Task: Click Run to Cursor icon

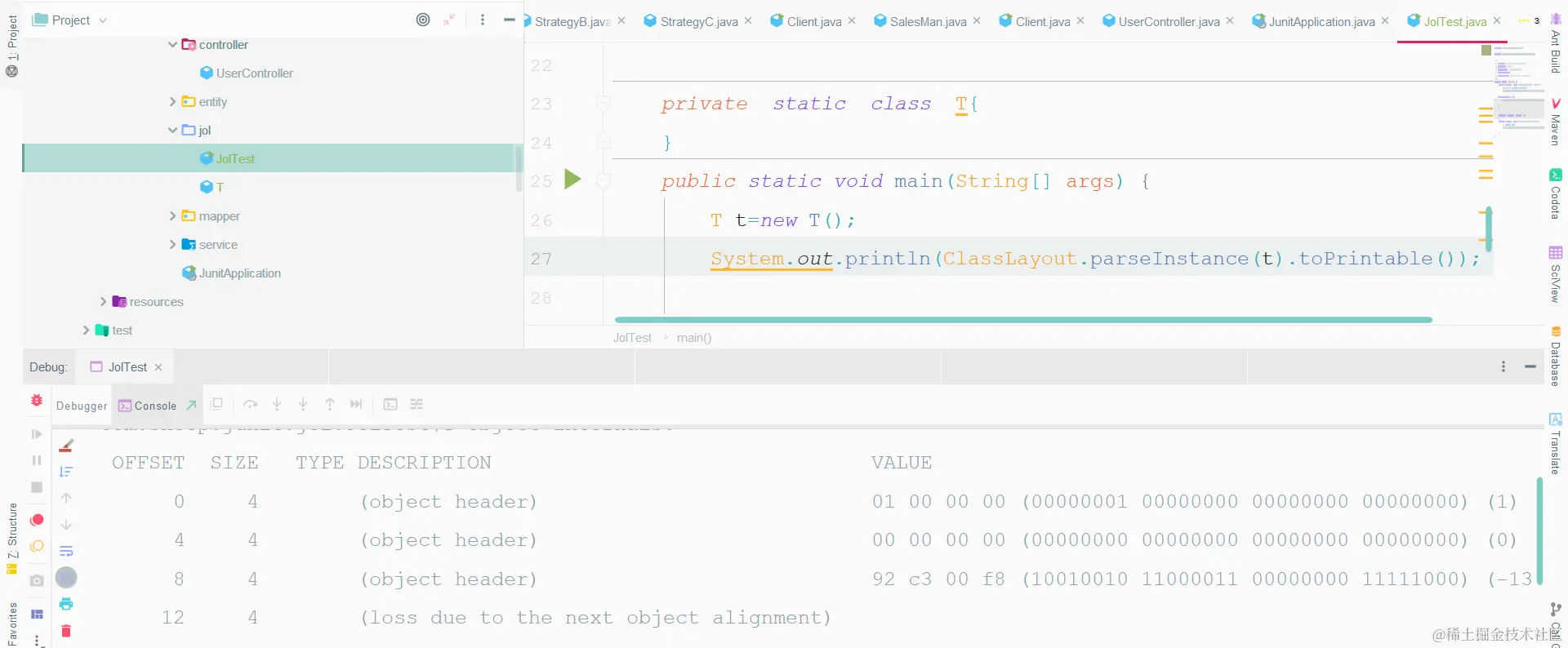Action: tap(356, 404)
